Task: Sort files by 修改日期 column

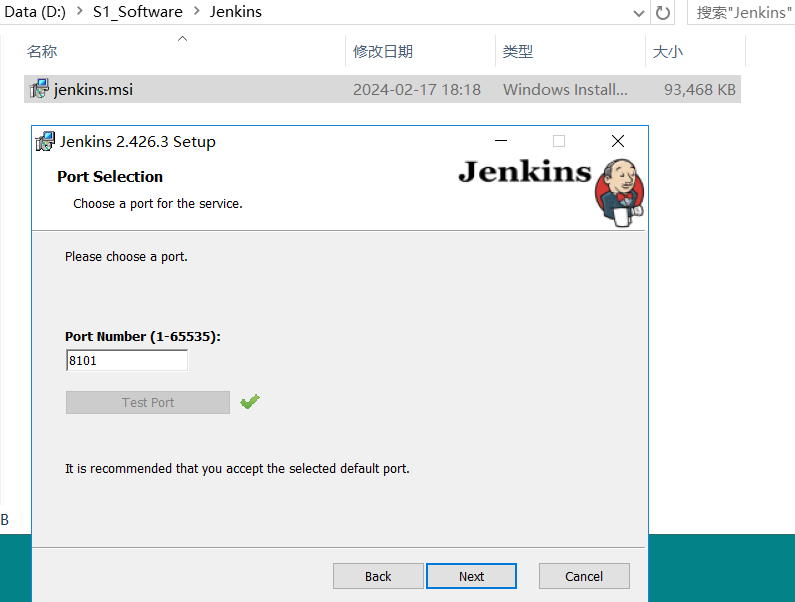Action: [x=383, y=51]
